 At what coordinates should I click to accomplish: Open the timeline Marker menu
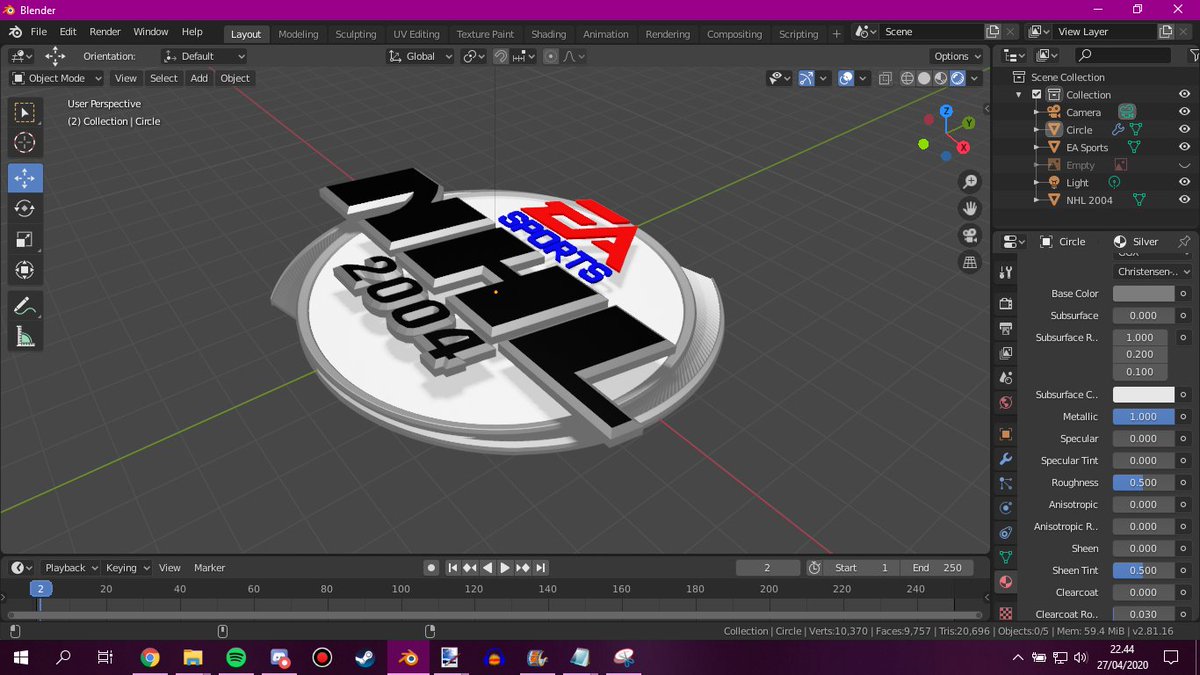(x=209, y=567)
